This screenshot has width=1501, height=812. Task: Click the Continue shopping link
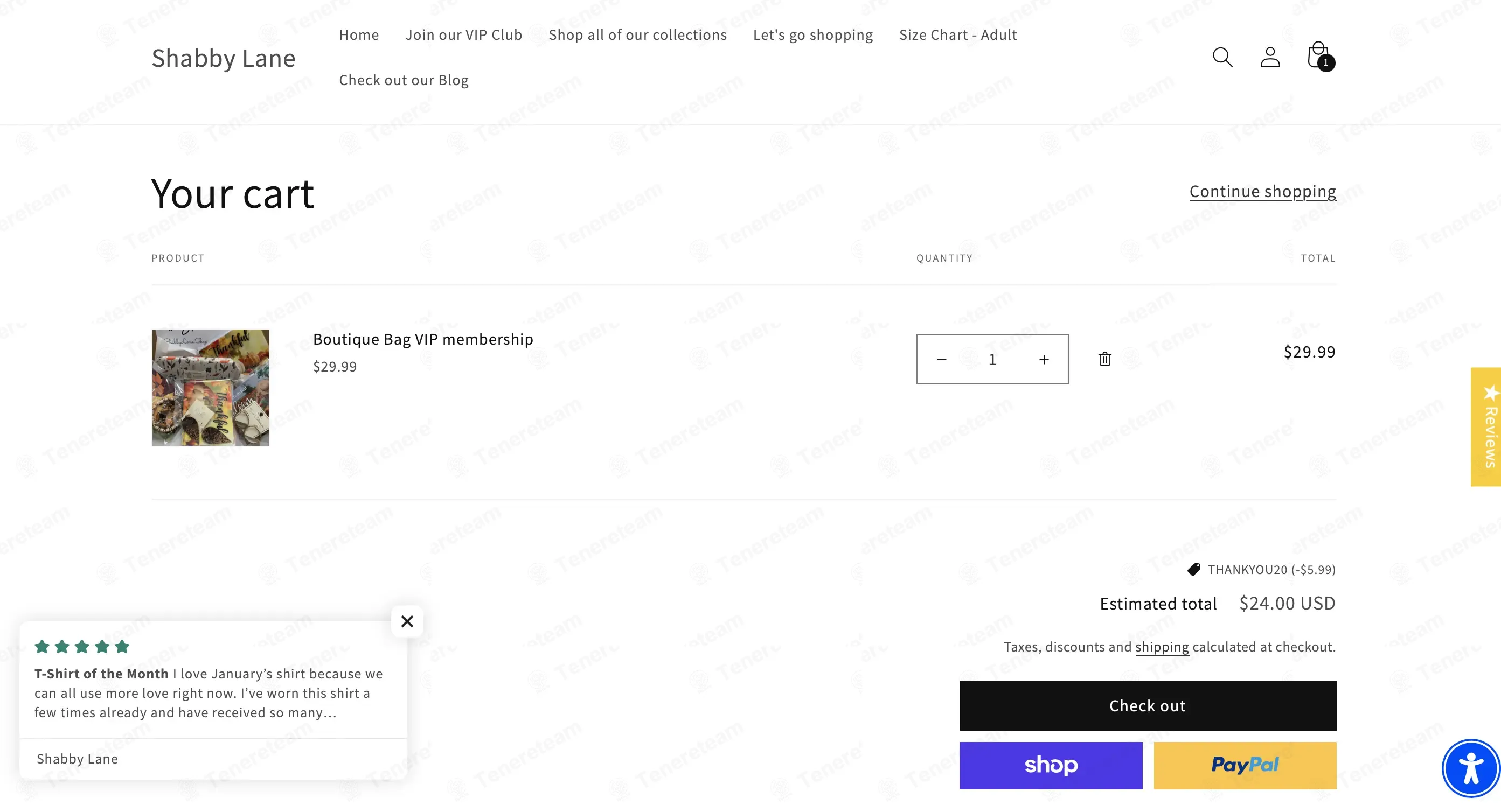(x=1262, y=191)
